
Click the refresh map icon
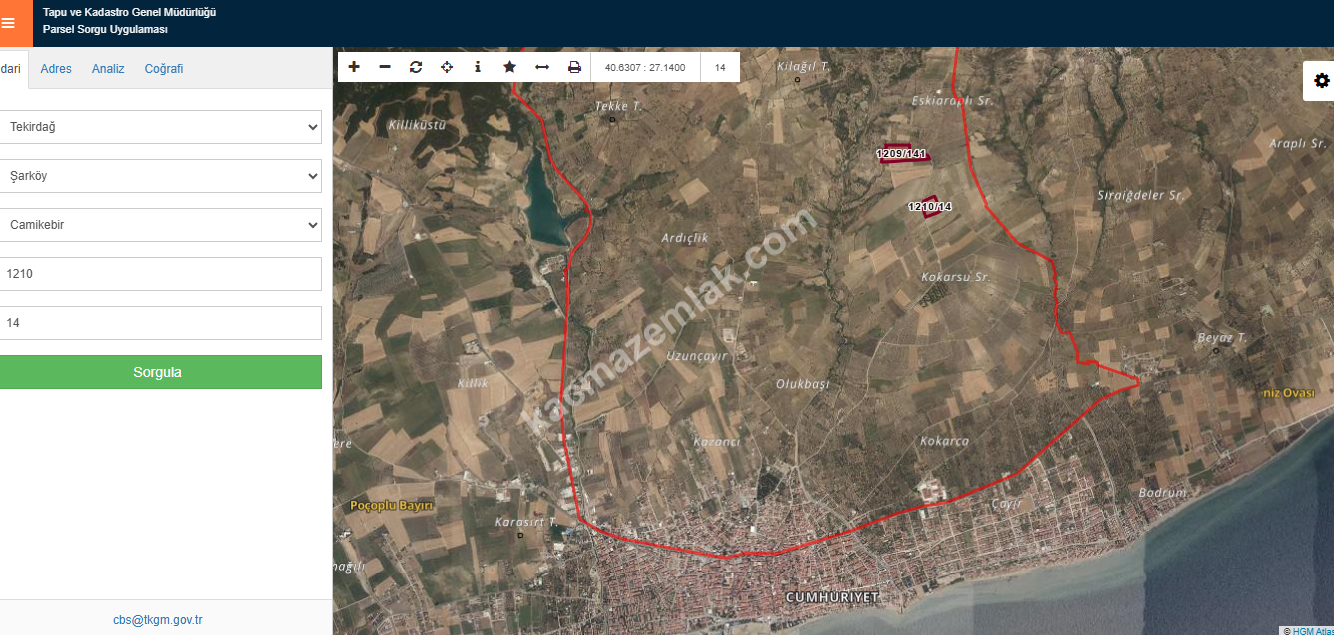(x=416, y=67)
